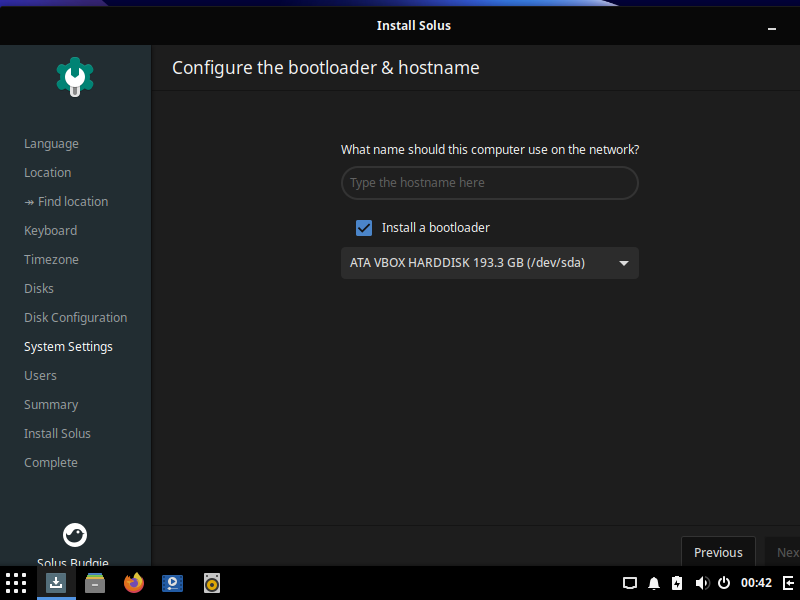800x600 pixels.
Task: Open the file manager from the panel
Action: coord(95,583)
